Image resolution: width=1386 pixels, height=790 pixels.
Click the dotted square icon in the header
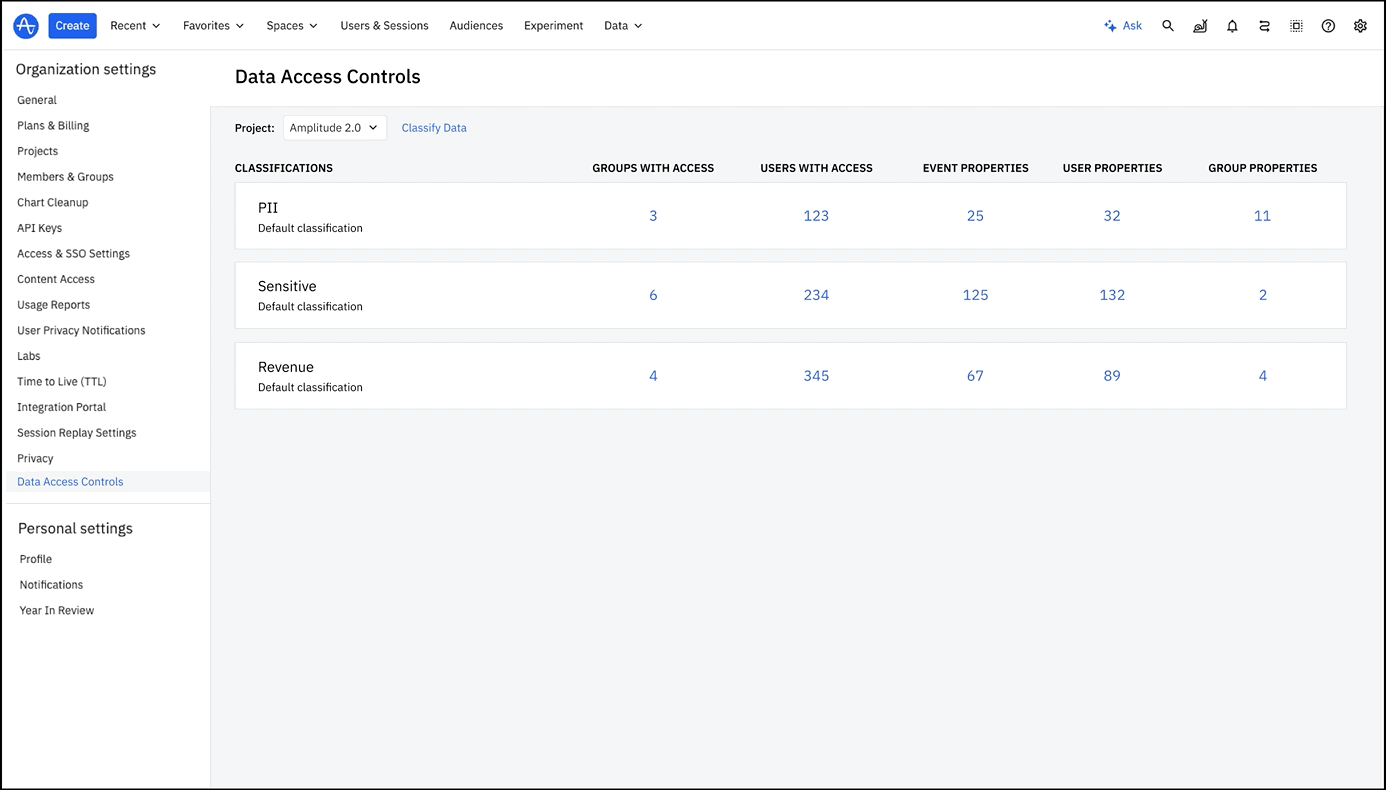[x=1296, y=26]
